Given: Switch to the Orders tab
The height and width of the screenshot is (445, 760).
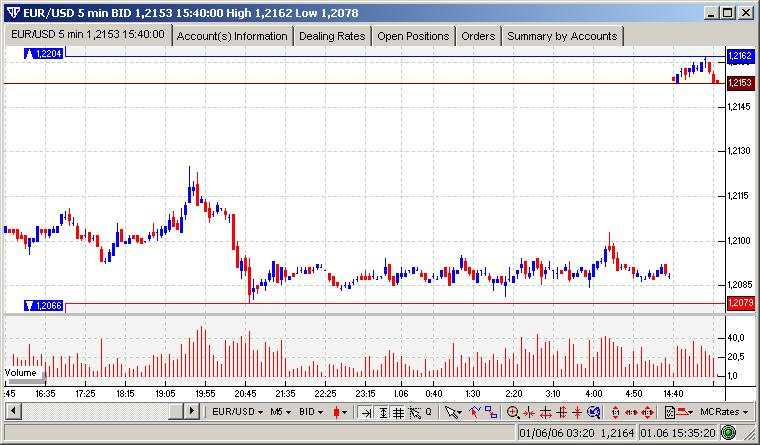Looking at the screenshot, I should [x=478, y=36].
